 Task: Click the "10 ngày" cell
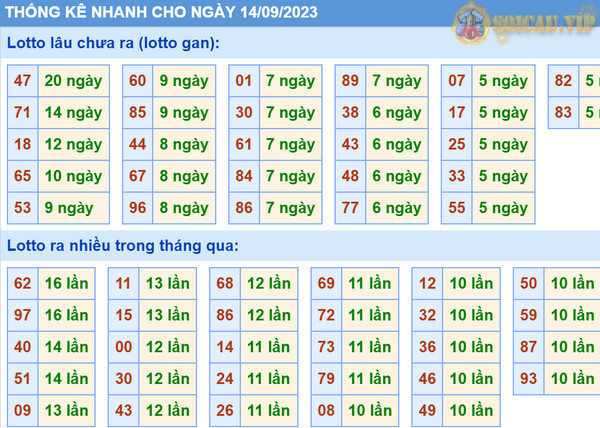coord(73,176)
